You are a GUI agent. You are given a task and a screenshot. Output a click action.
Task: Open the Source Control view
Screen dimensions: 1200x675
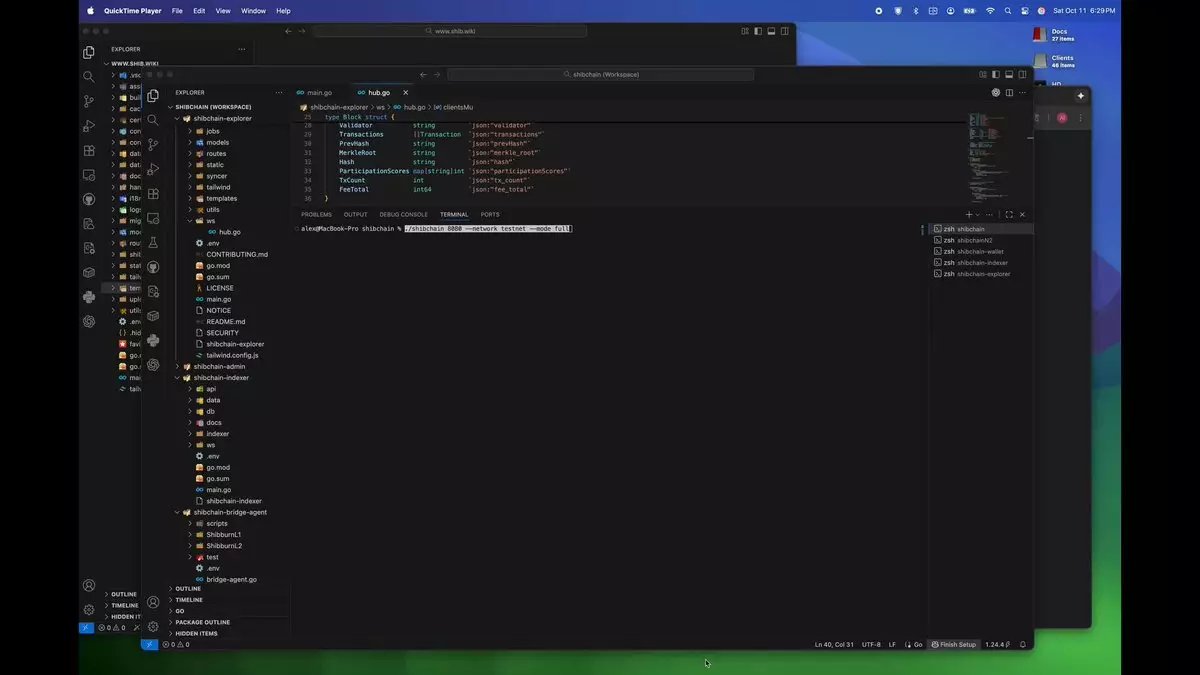153,145
